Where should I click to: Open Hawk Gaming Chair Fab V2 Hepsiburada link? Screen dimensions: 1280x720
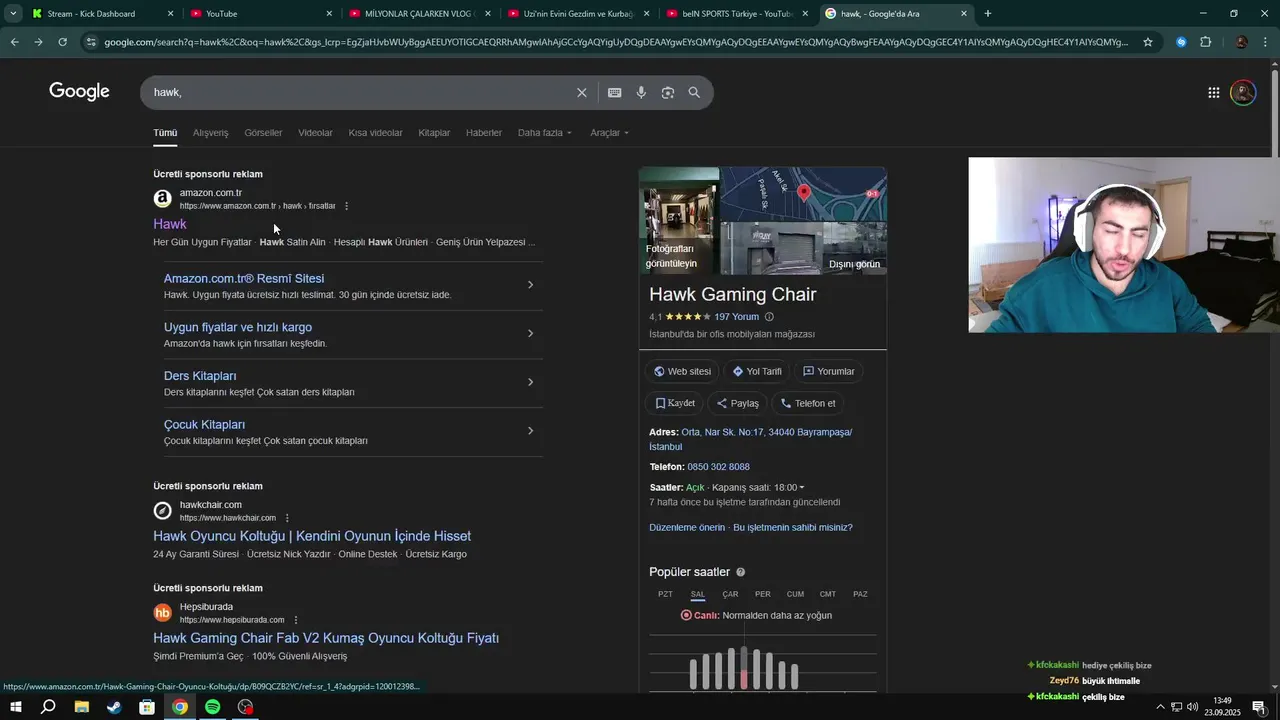[x=326, y=638]
